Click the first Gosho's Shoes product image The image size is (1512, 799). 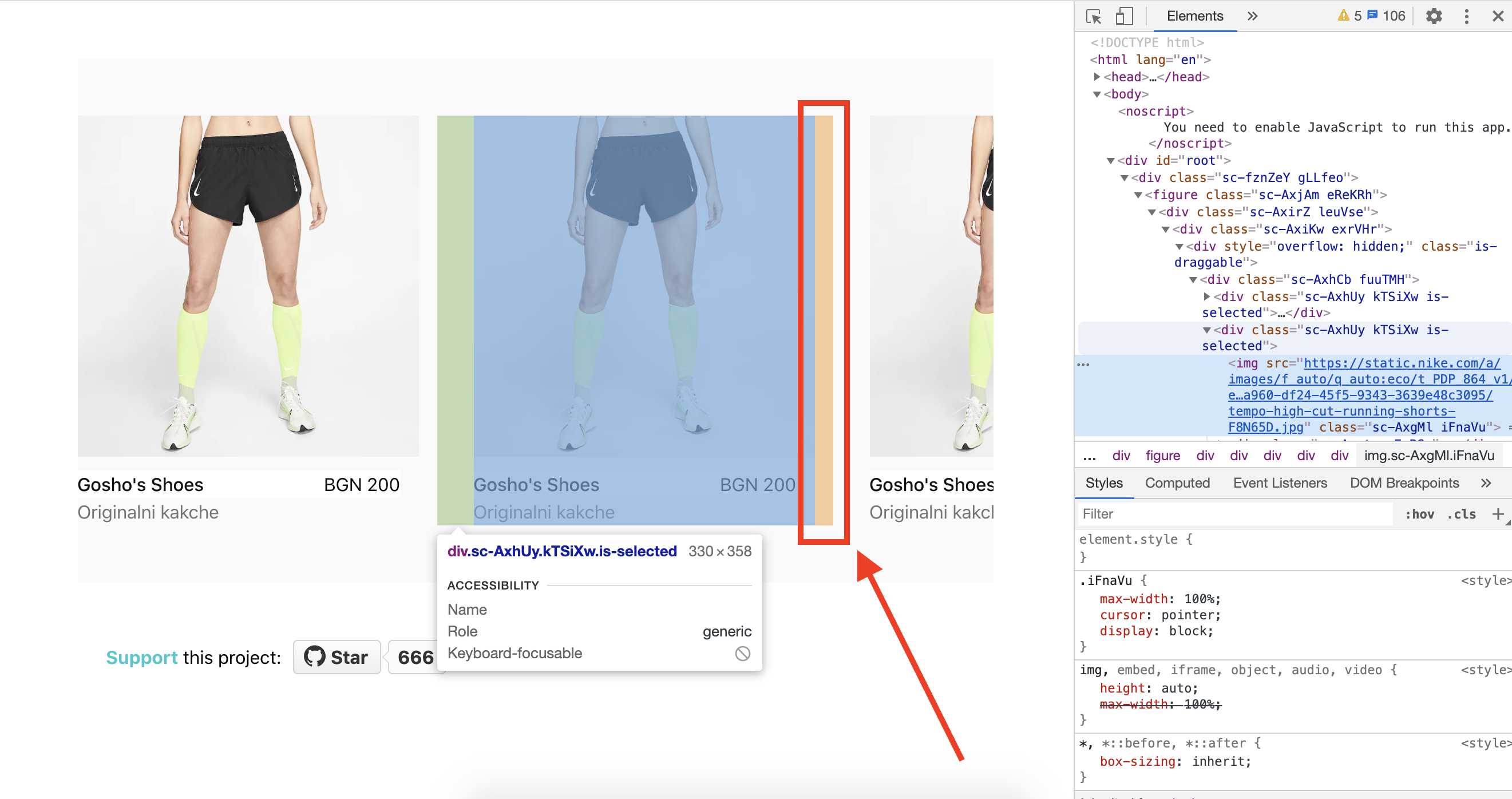(248, 285)
